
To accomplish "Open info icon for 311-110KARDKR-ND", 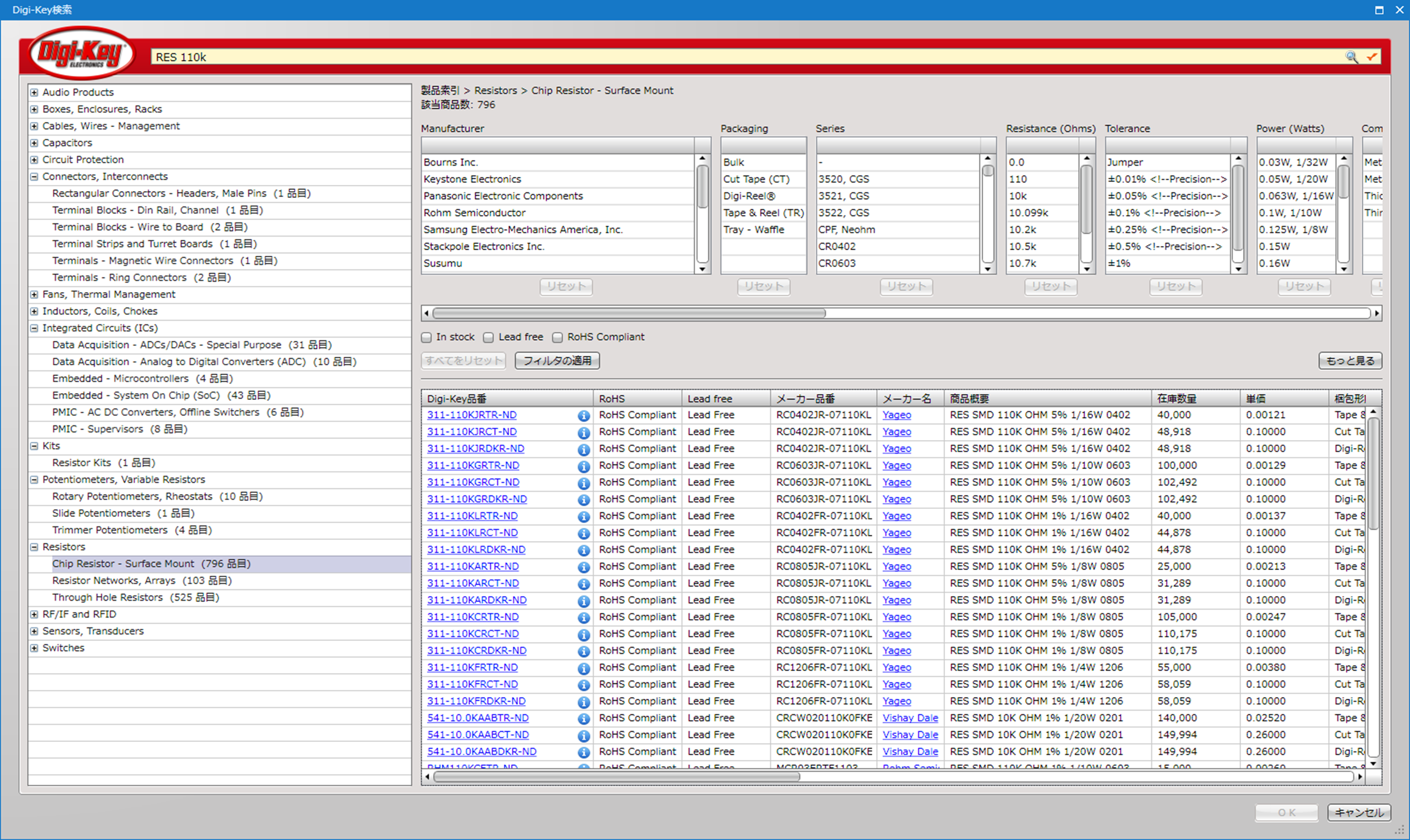I will pyautogui.click(x=583, y=601).
